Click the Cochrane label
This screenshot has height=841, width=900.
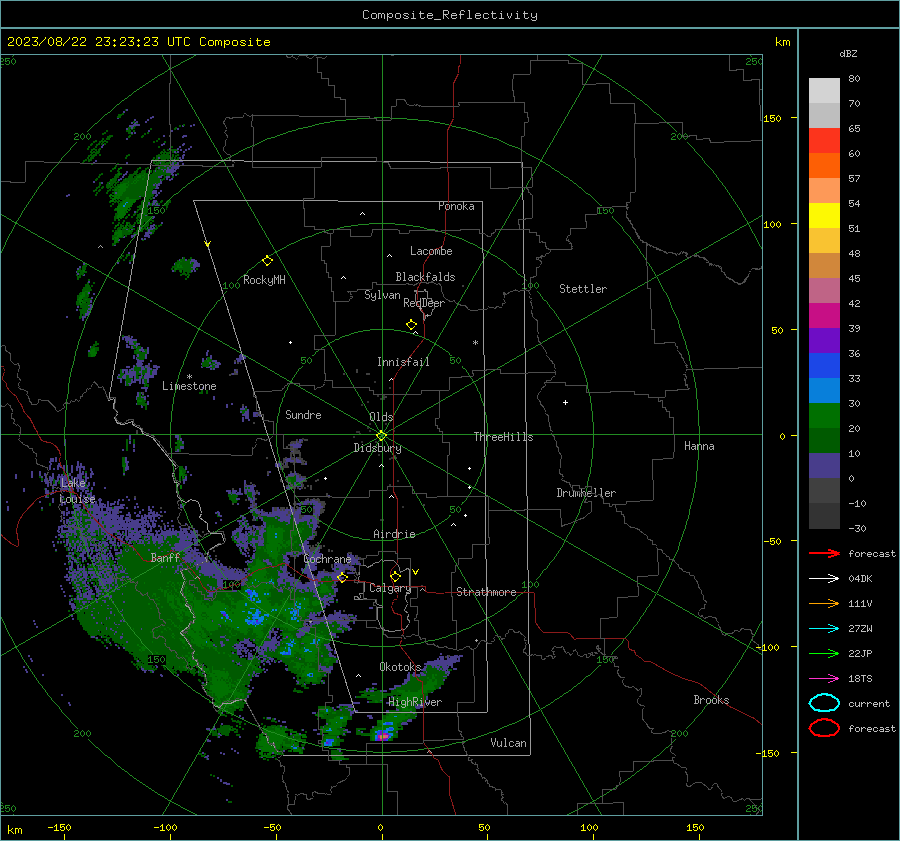[x=327, y=559]
